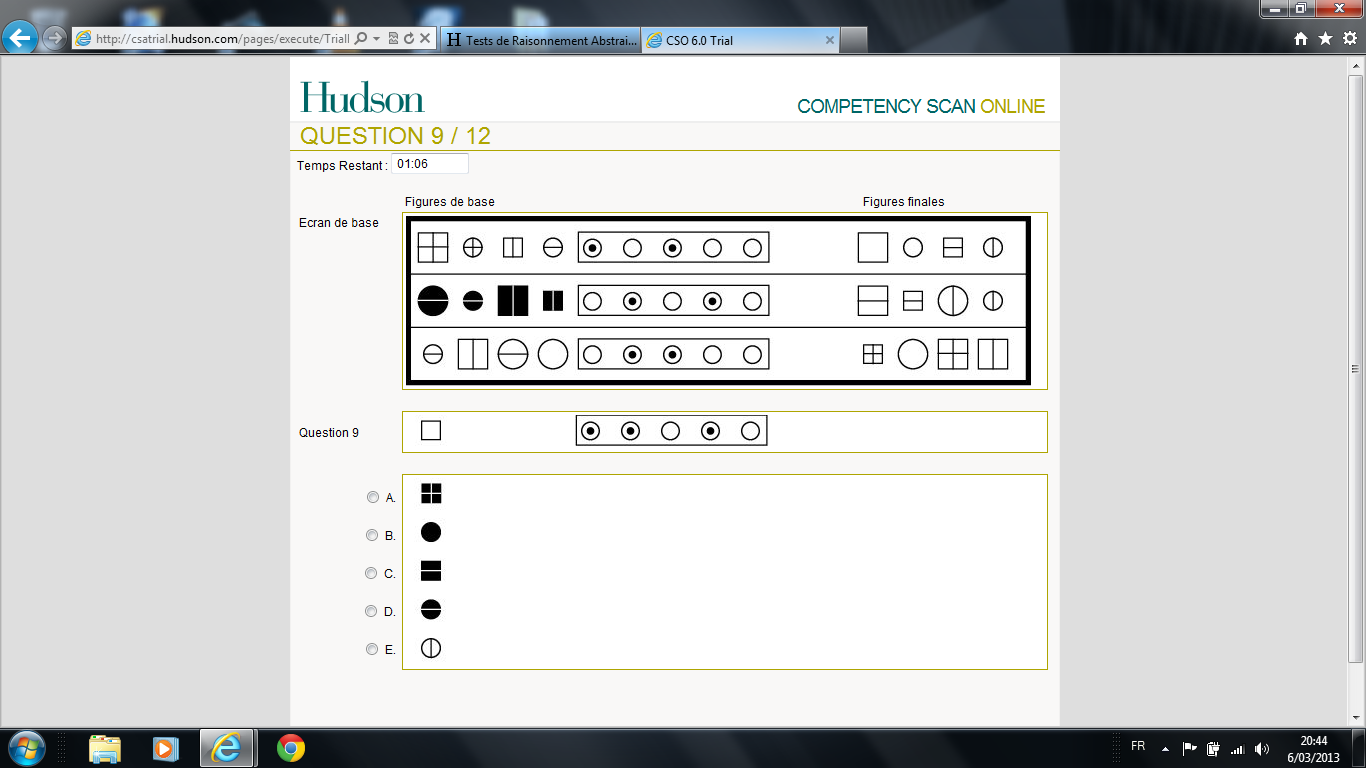
Task: Click the browser Back arrow button
Action: point(20,39)
